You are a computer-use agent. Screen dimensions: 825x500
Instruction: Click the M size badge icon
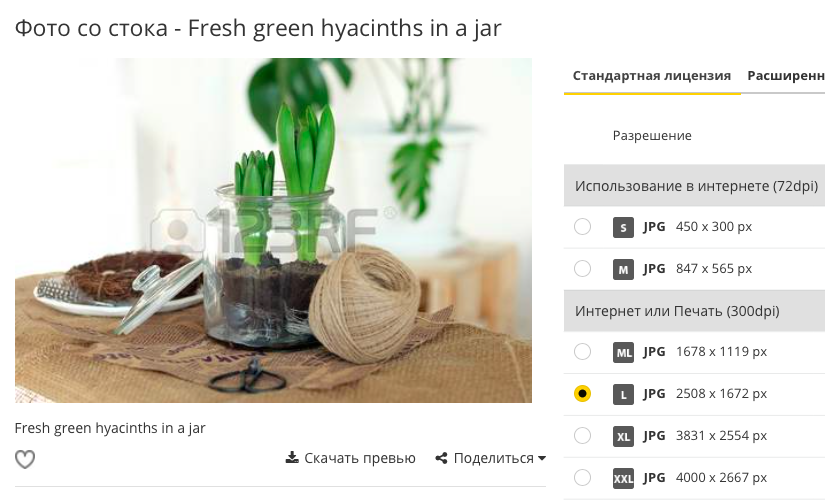(x=623, y=269)
